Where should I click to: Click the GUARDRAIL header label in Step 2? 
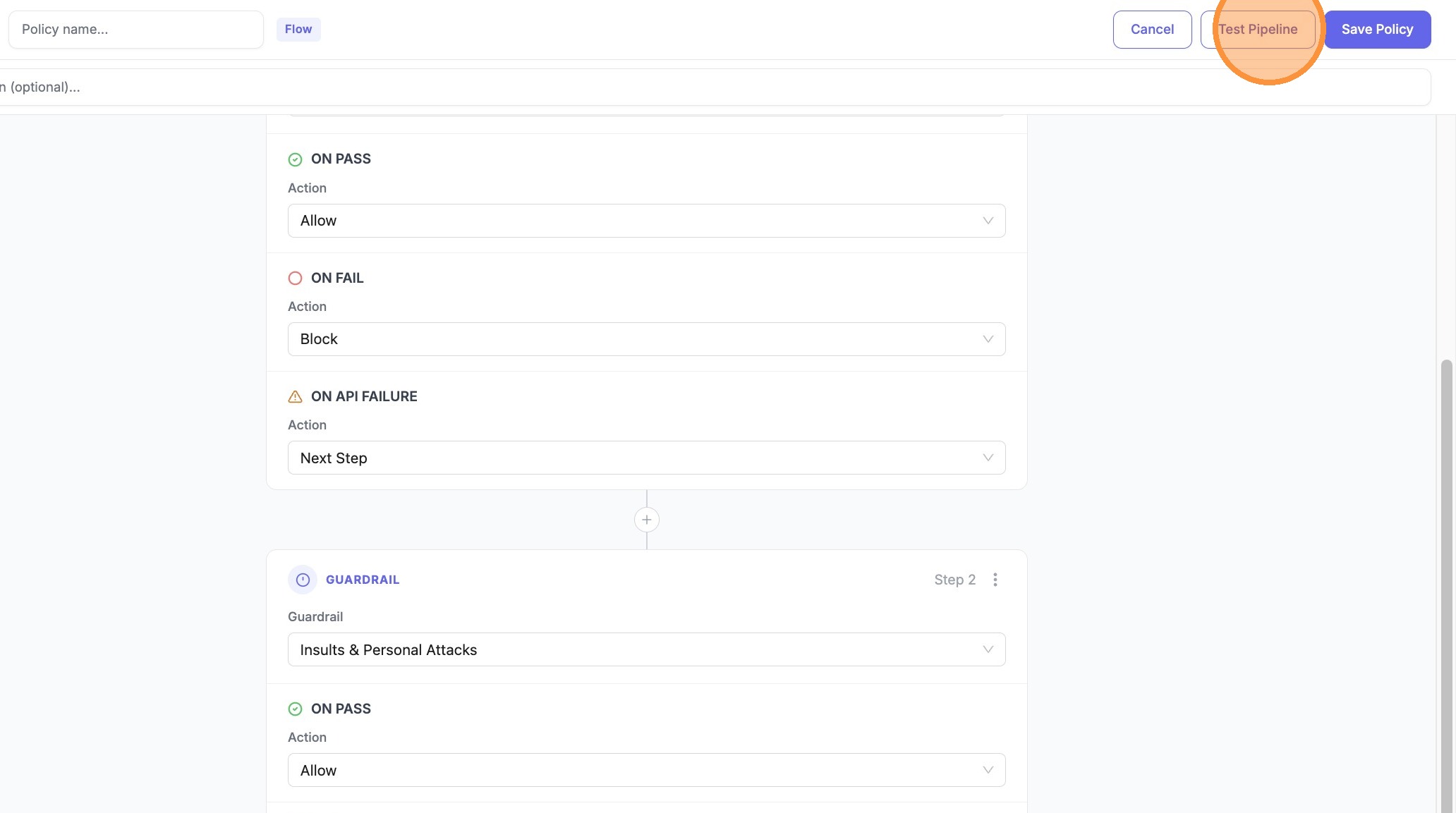pyautogui.click(x=362, y=580)
